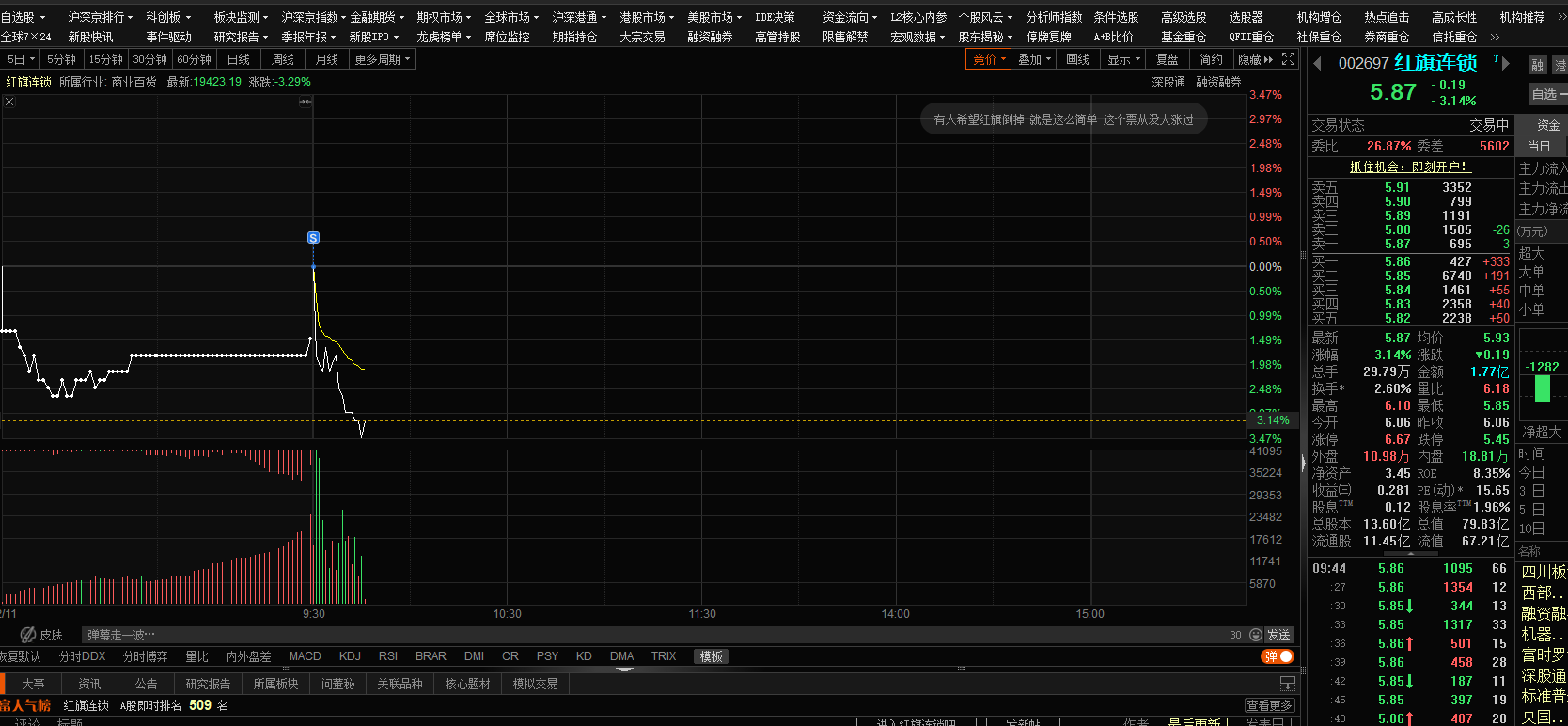Open the 龙虎榜单 menu
1568x726 pixels.
pos(444,37)
